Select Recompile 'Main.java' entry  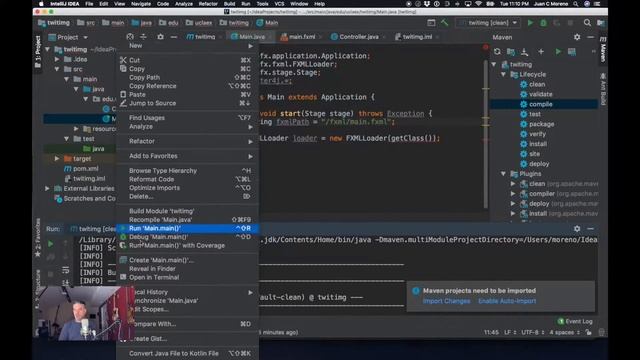tap(188, 220)
